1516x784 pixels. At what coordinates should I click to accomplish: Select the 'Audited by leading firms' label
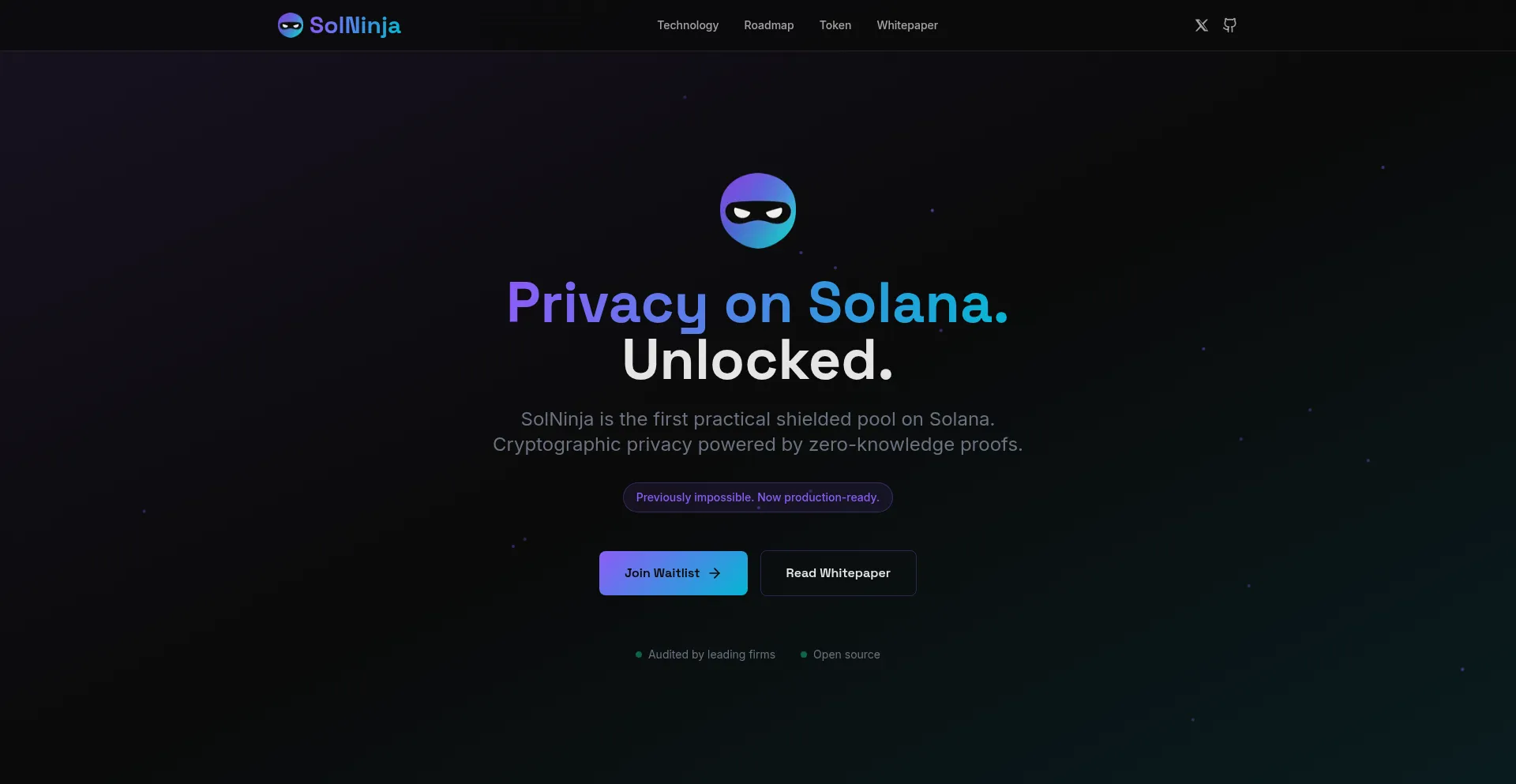pyautogui.click(x=711, y=655)
